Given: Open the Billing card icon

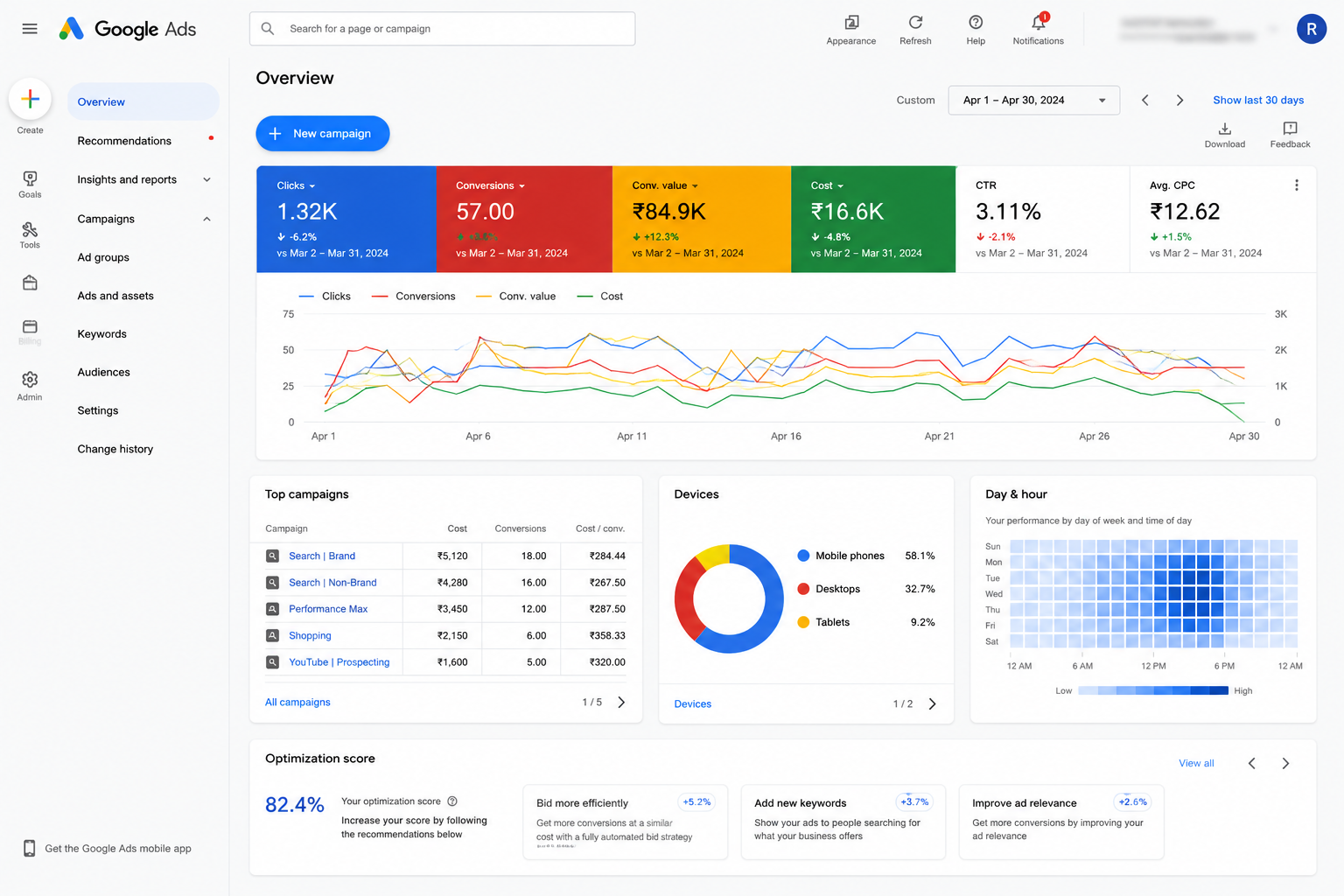Looking at the screenshot, I should point(30,326).
